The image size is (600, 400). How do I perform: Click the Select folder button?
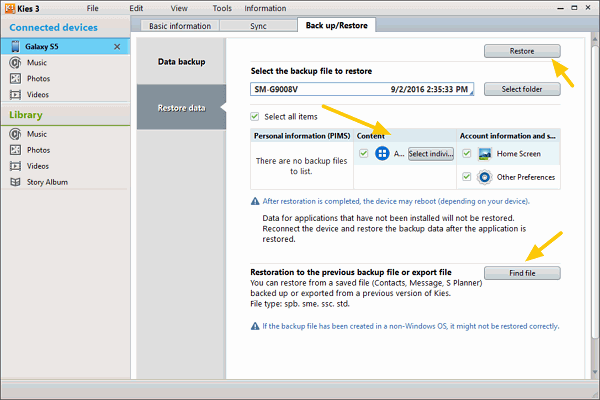(x=522, y=89)
